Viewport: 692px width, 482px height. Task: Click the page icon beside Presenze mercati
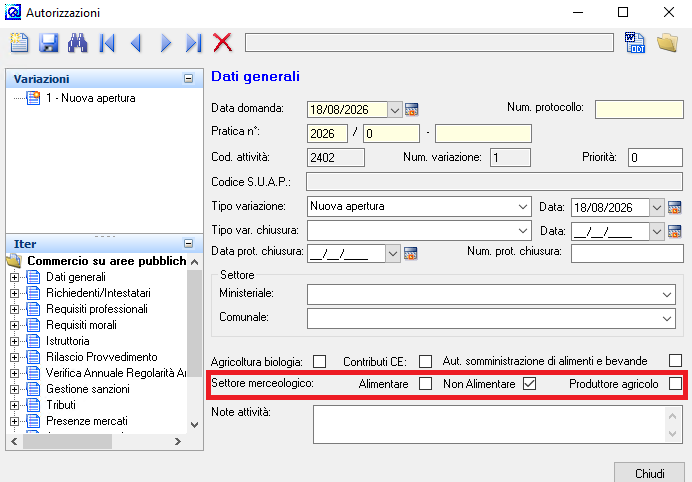33,421
